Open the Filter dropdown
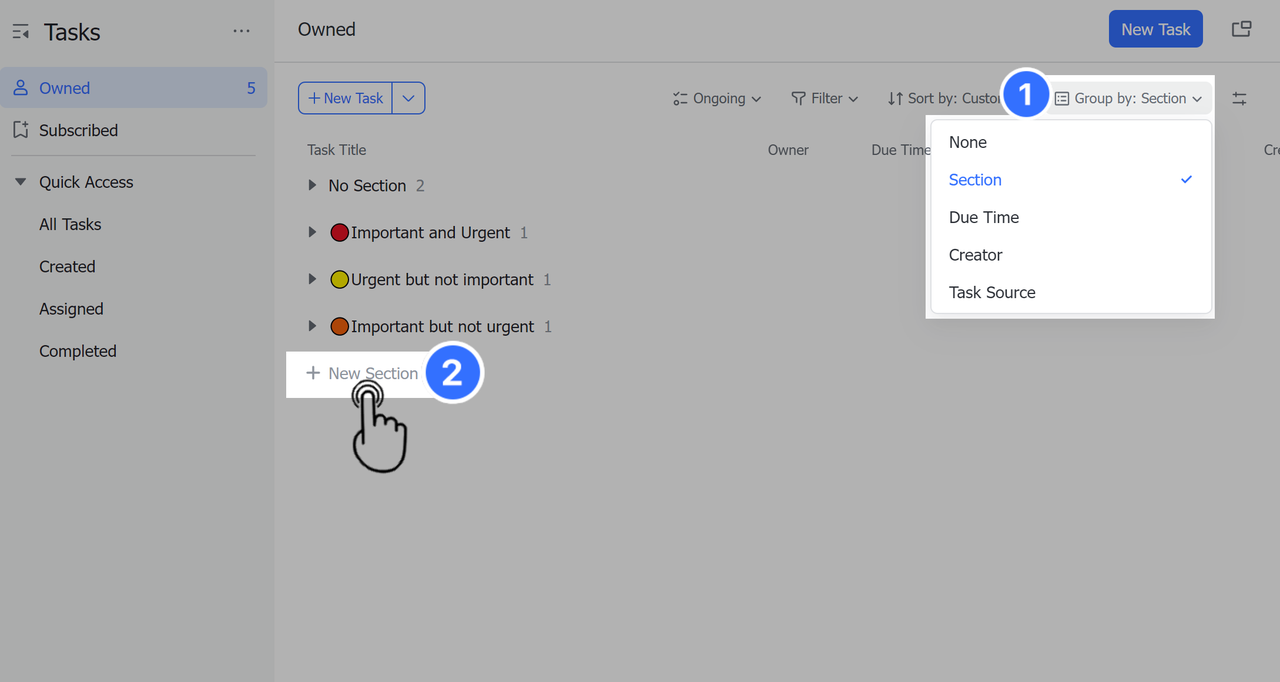Viewport: 1280px width, 682px height. click(x=825, y=98)
